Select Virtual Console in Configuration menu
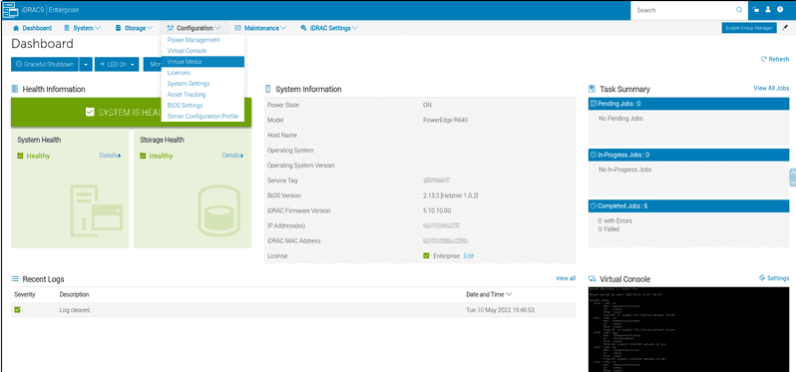Viewport: 796px width, 372px height. pyautogui.click(x=203, y=51)
